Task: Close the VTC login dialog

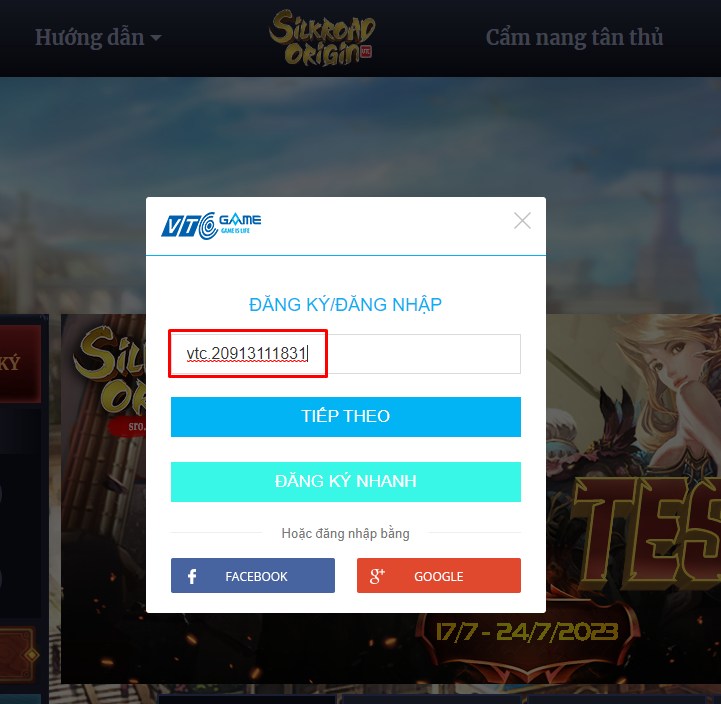Action: [522, 221]
